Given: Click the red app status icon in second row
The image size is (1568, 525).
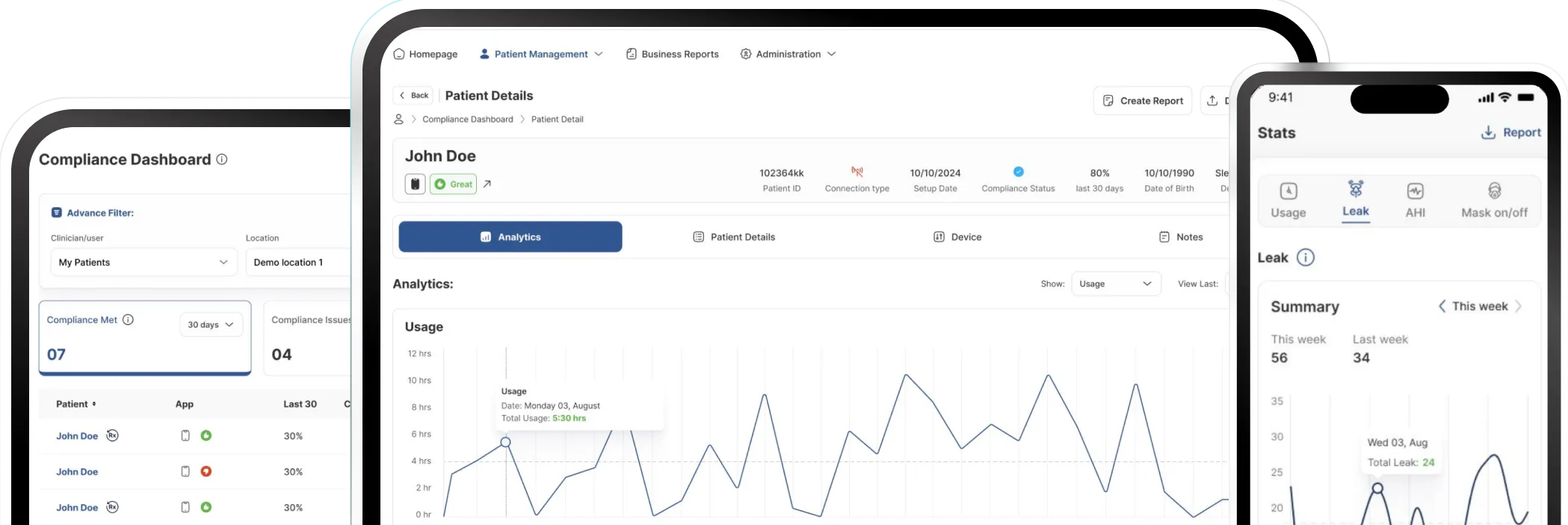Looking at the screenshot, I should point(206,471).
